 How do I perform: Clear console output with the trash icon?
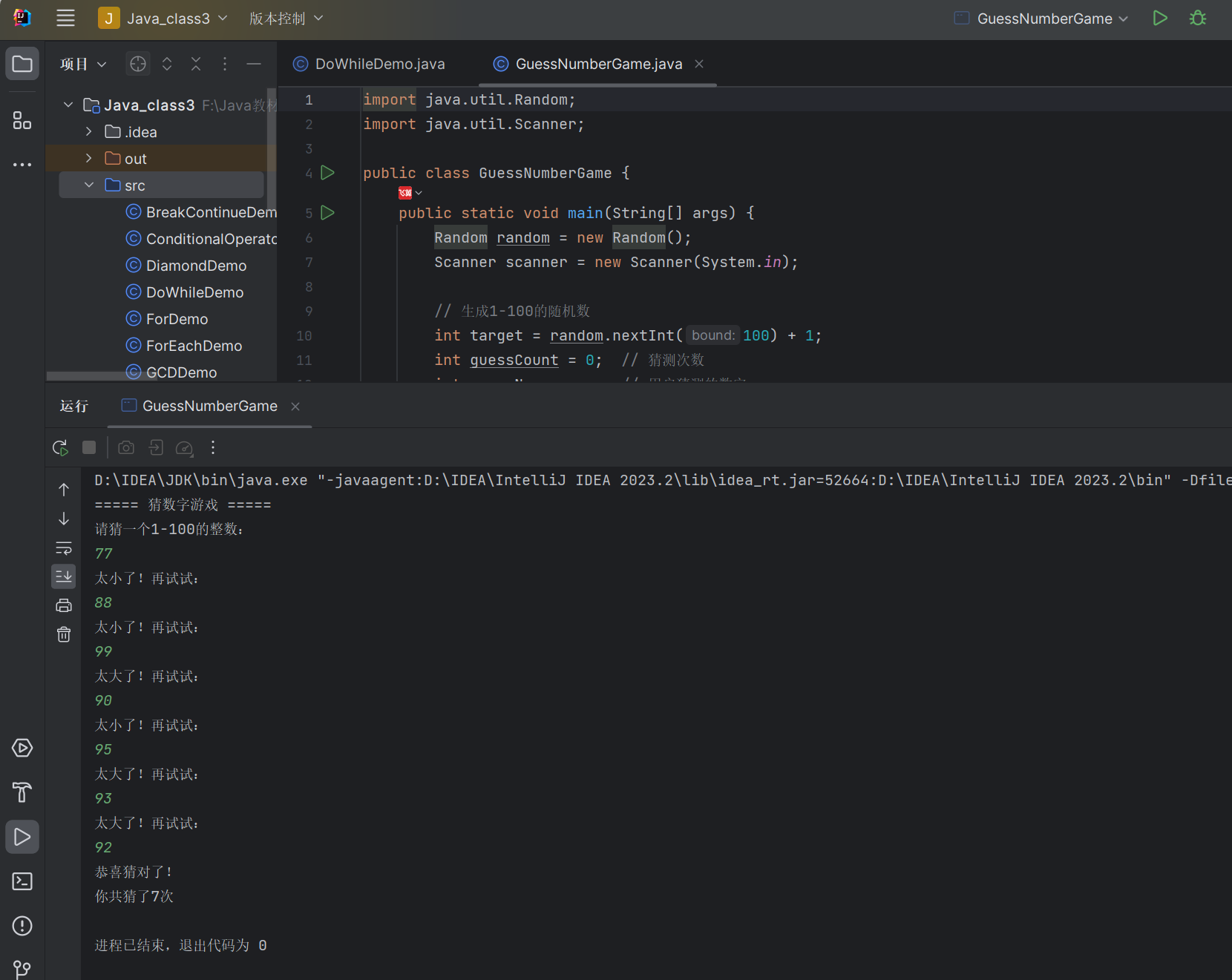64,634
